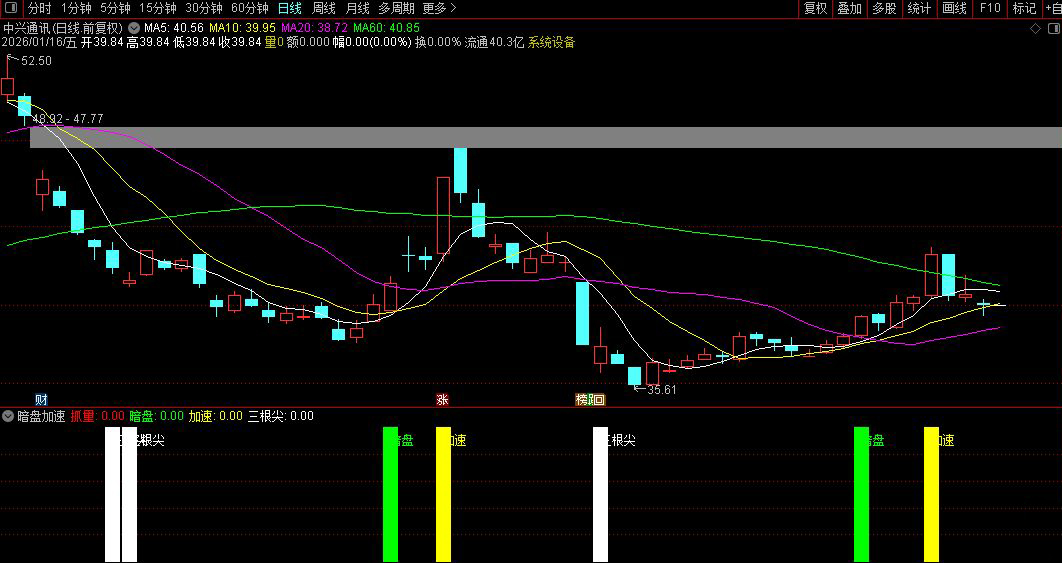Click the 中兴通讯(日线.前复权) title
This screenshot has width=1062, height=563.
coord(63,28)
